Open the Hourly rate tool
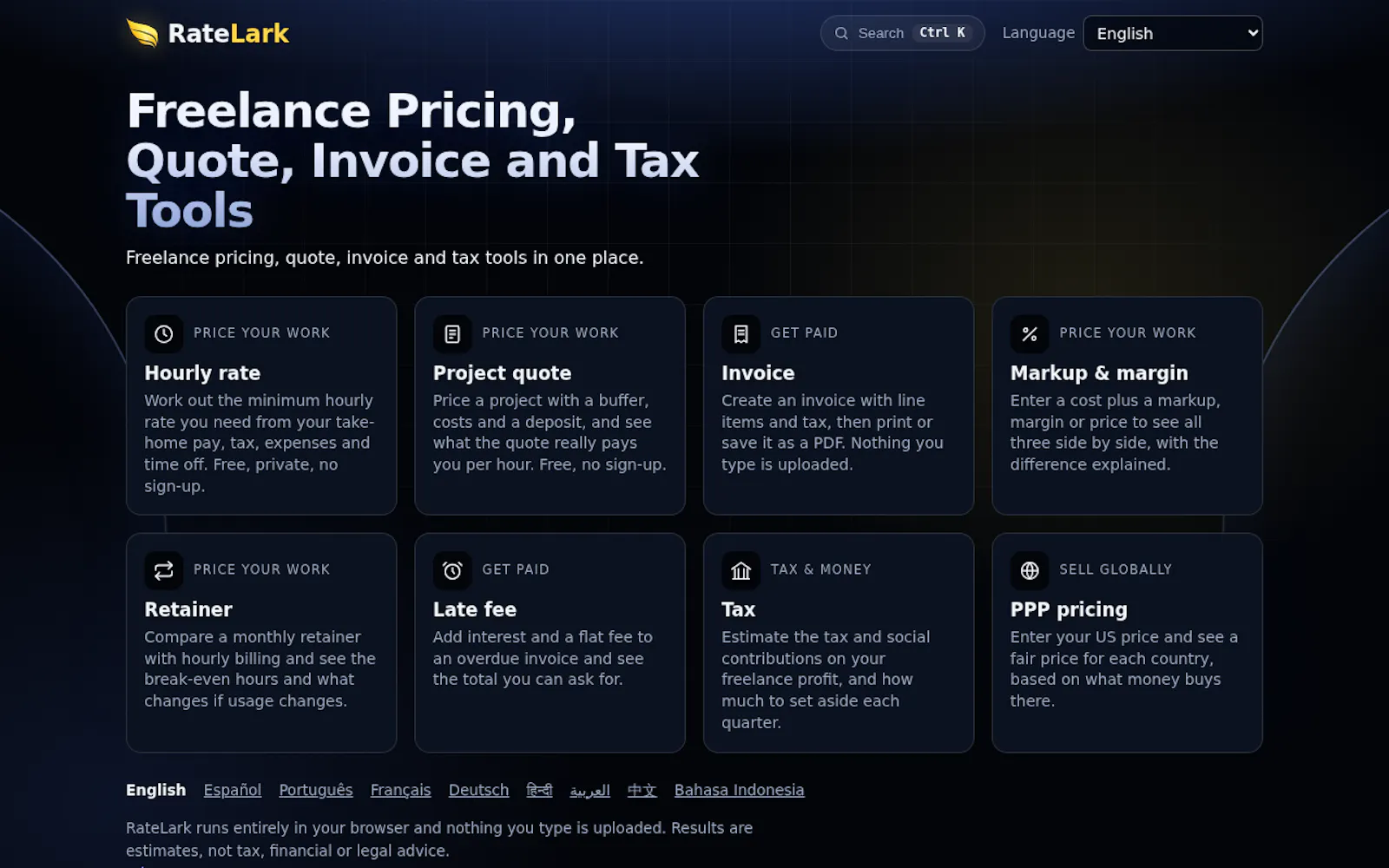The image size is (1389, 868). point(261,405)
